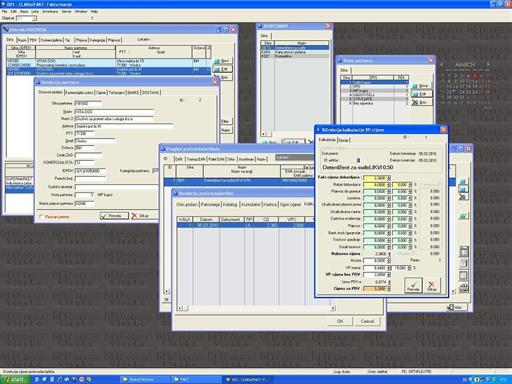Image resolution: width=512 pixels, height=384 pixels.
Task: Click Briši in Vrsta partnera window
Action: click(421, 102)
